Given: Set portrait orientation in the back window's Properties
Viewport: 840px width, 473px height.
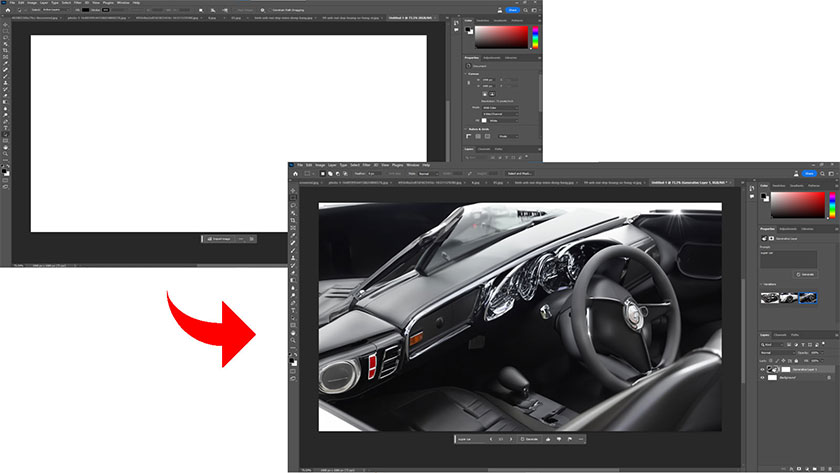Looking at the screenshot, I should point(485,94).
